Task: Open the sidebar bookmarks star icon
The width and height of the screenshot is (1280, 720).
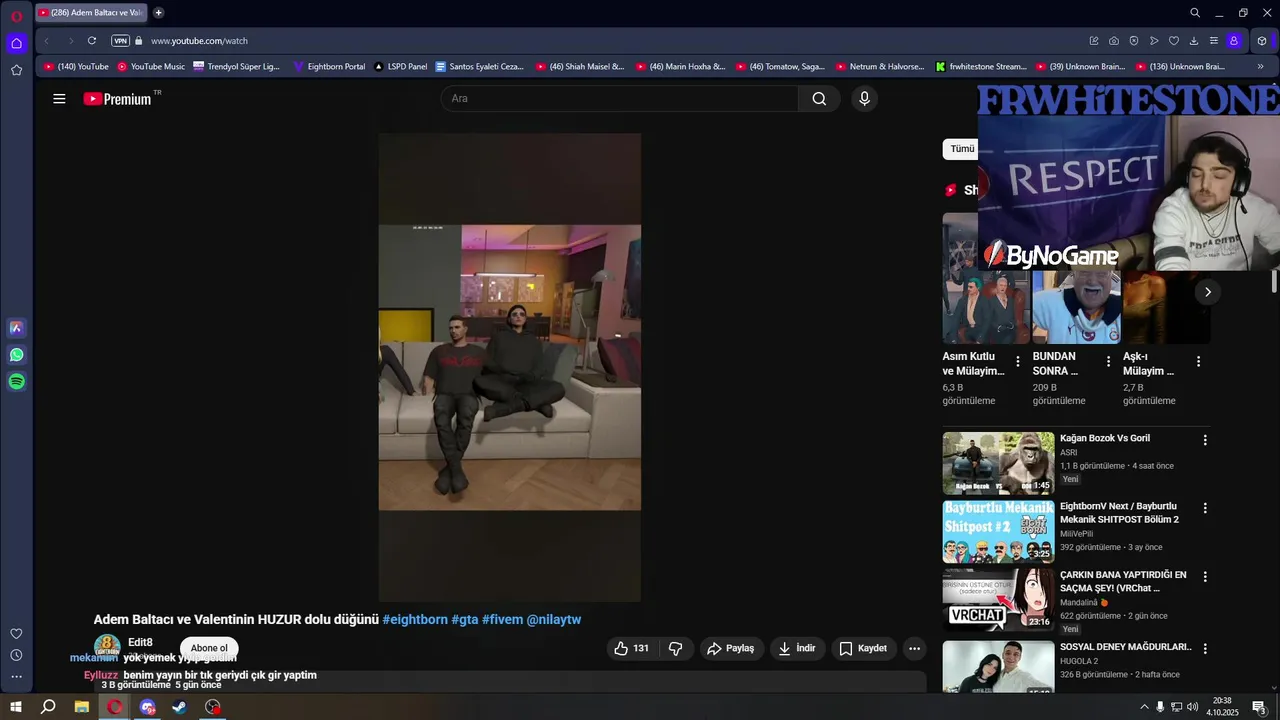Action: tap(16, 70)
